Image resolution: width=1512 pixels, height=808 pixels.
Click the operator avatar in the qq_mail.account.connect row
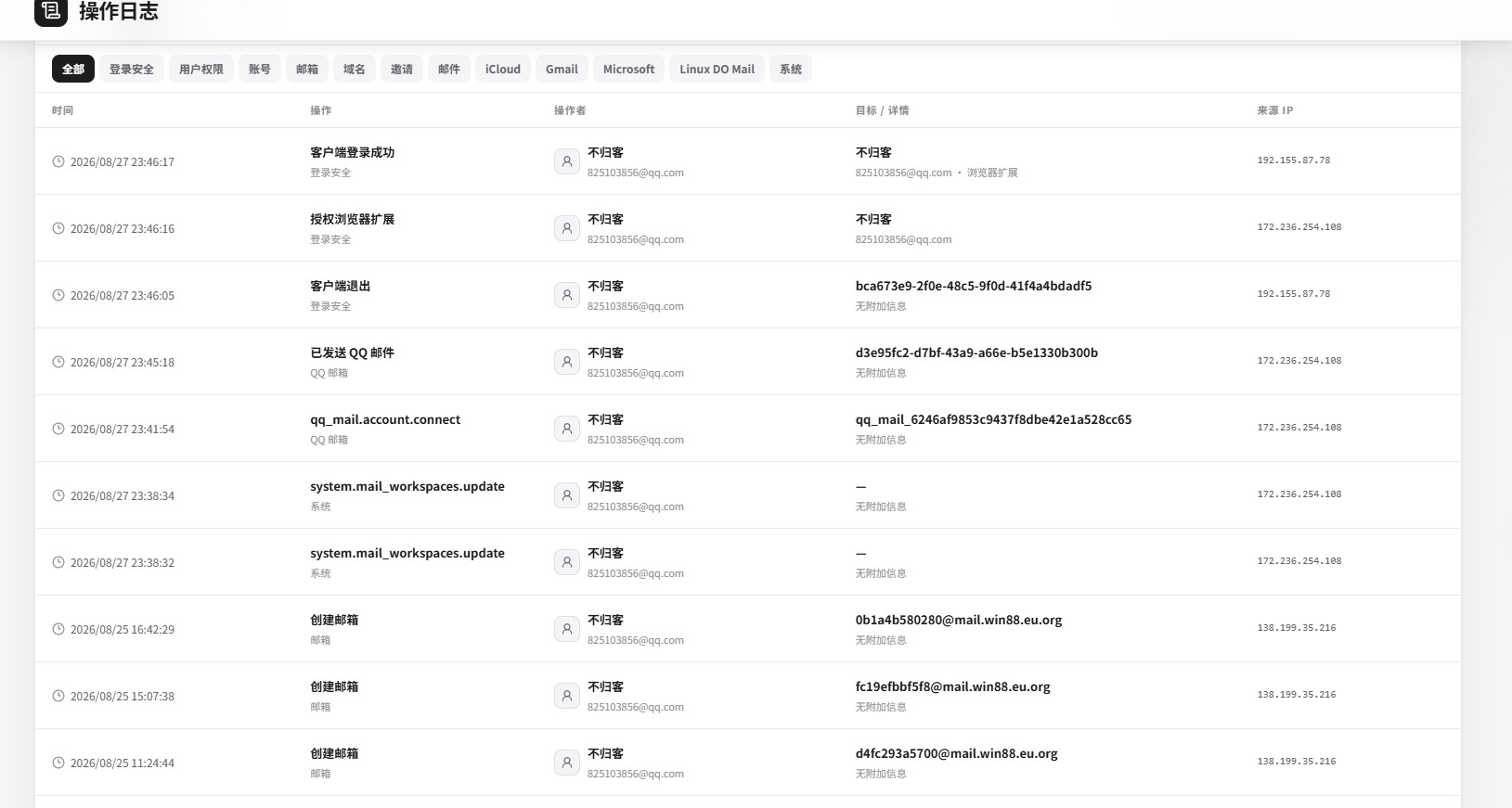567,429
